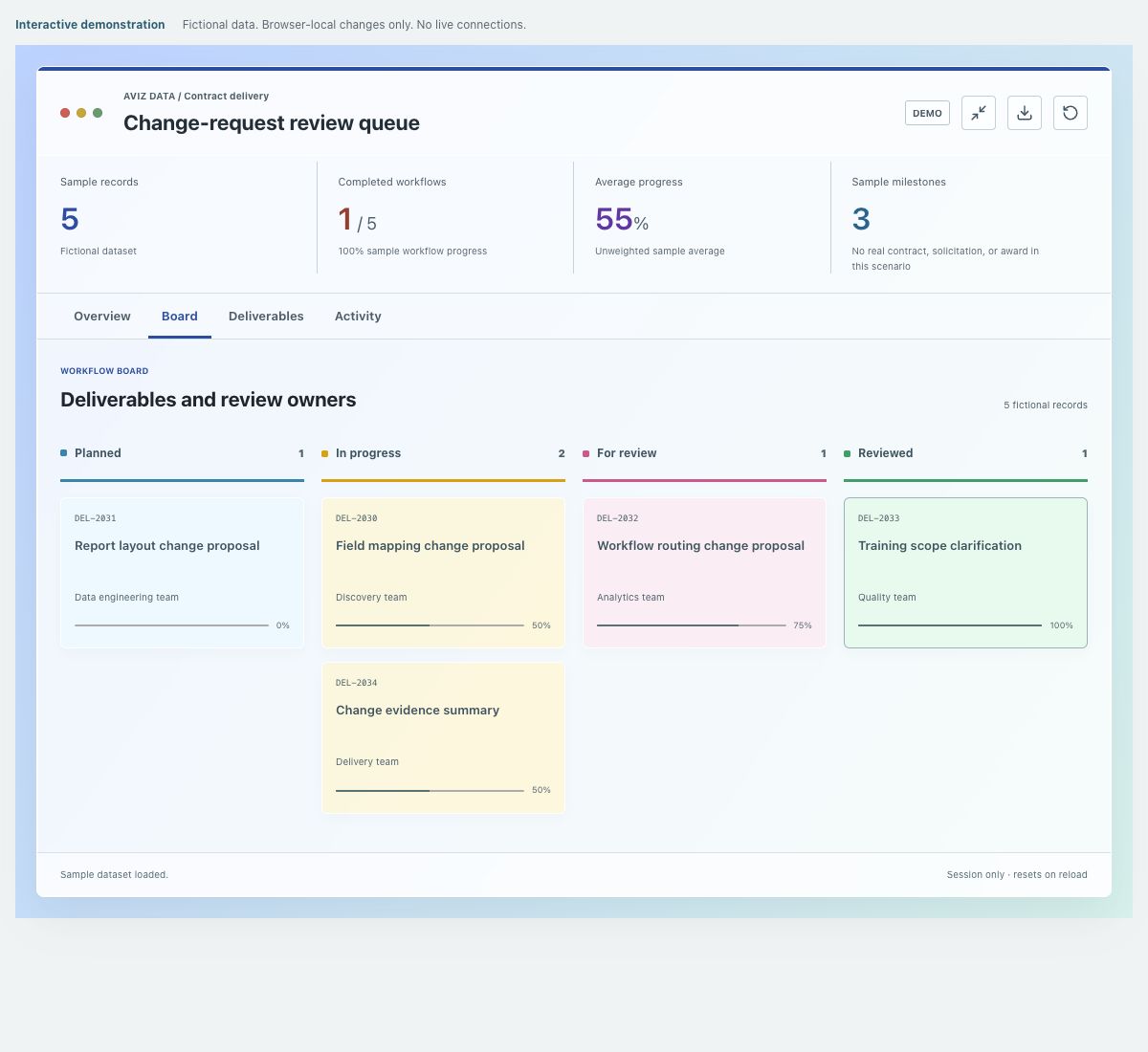Click the DEL-2031 identifier
The image size is (1148, 1052).
(x=96, y=518)
